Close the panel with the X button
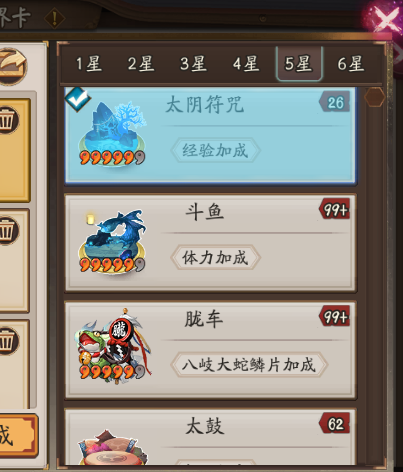403x472 pixels. tap(385, 18)
